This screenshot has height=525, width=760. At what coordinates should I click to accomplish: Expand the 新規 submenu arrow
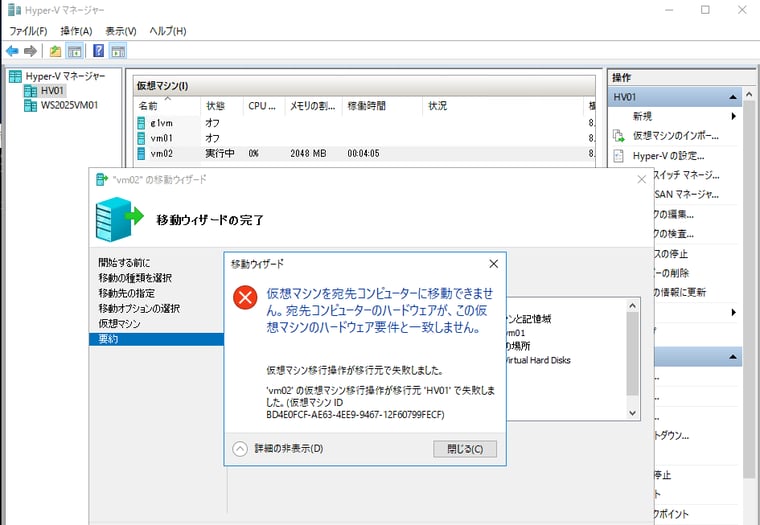(x=734, y=116)
